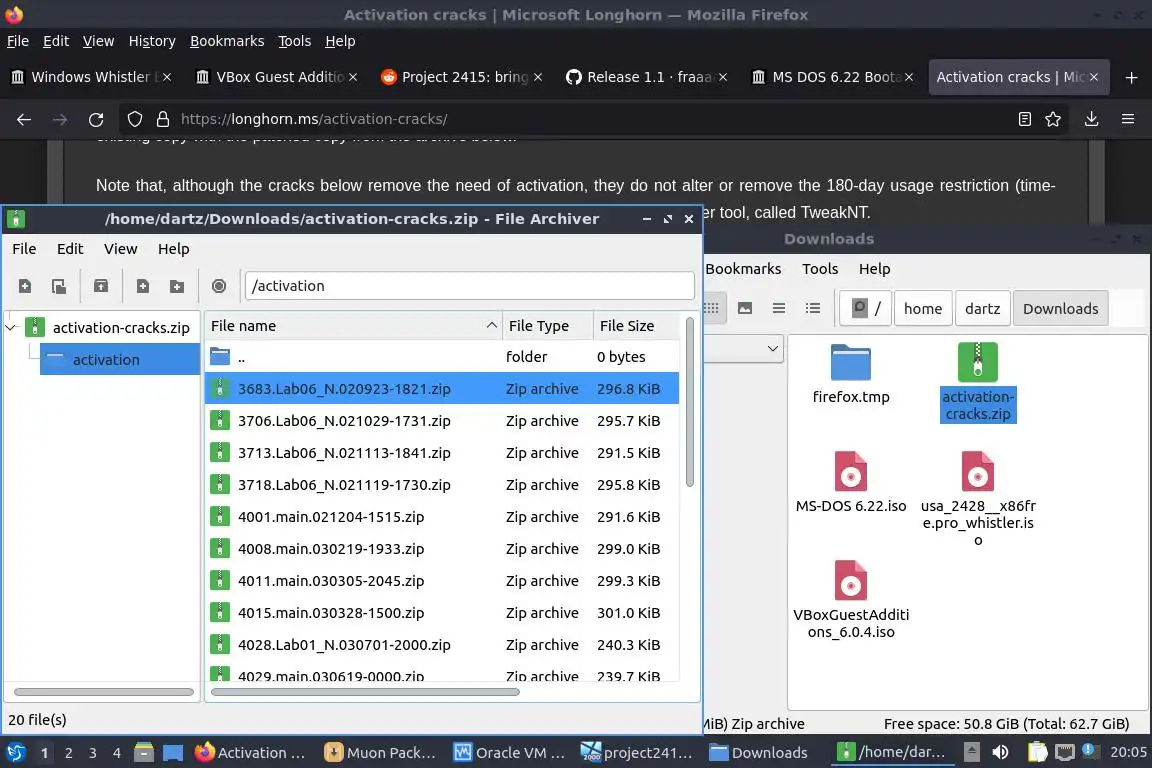
Task: Click Add files icon in File Archiver toolbar
Action: point(143,286)
